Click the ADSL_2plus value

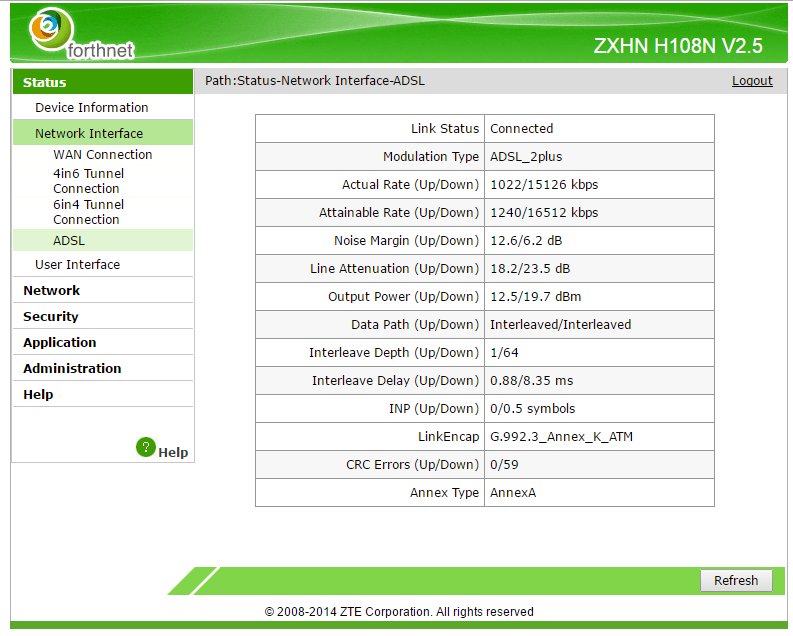point(526,157)
